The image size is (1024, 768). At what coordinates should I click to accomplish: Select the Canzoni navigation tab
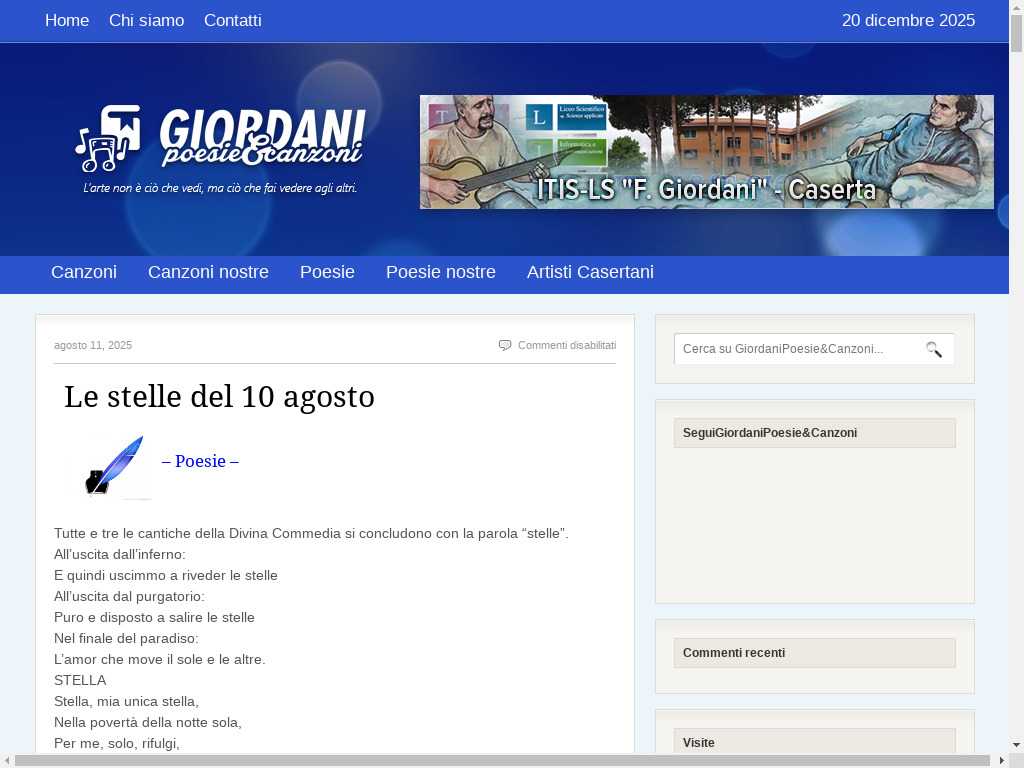pos(84,272)
